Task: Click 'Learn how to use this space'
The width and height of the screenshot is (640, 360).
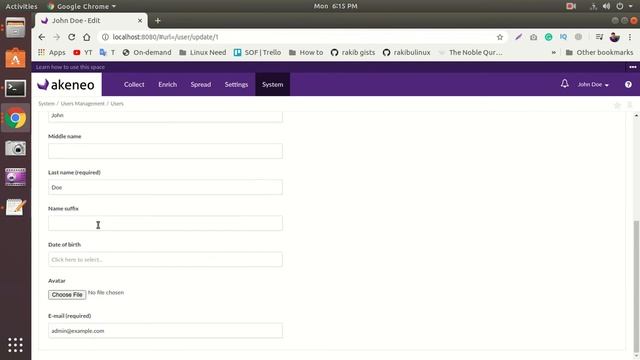Action: [x=70, y=67]
